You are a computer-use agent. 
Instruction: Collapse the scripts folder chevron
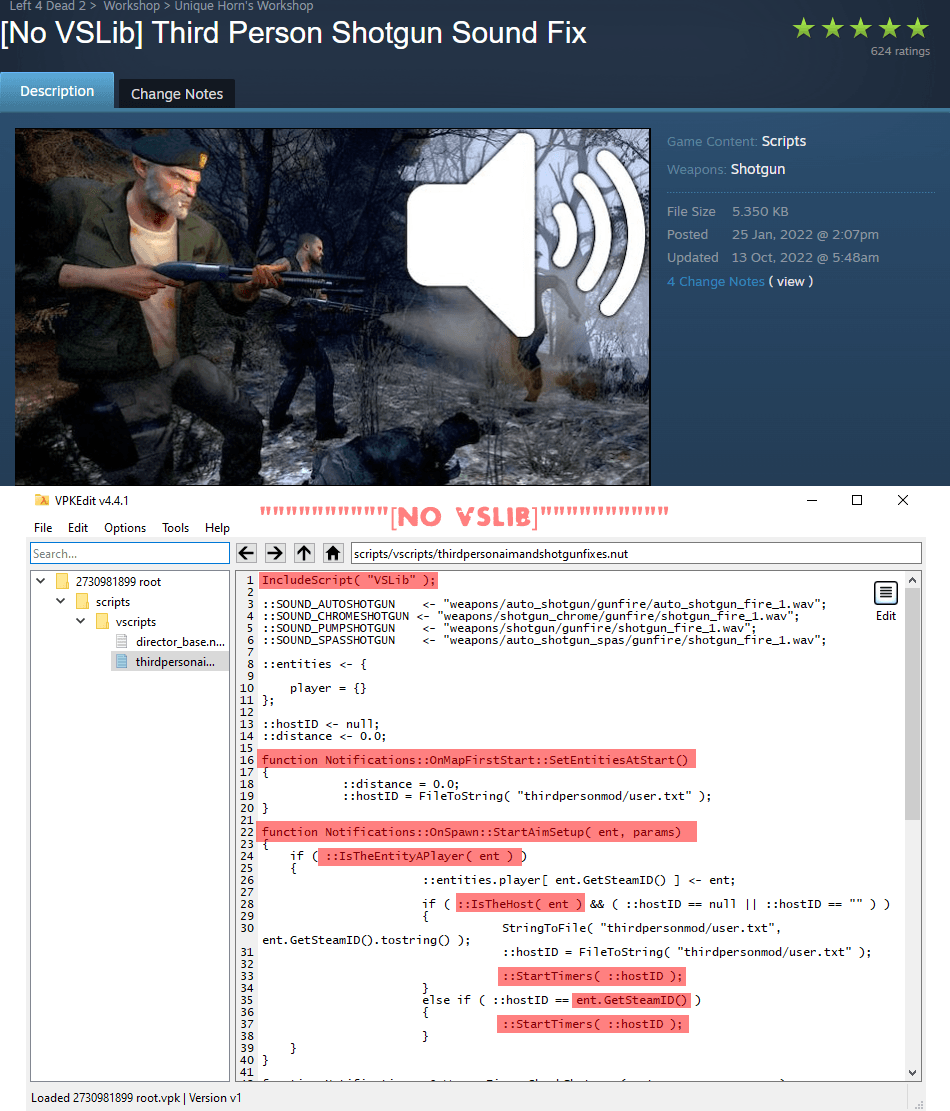pyautogui.click(x=61, y=601)
